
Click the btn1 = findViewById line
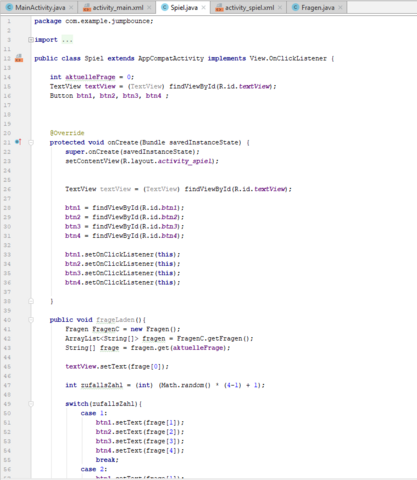click(x=124, y=208)
